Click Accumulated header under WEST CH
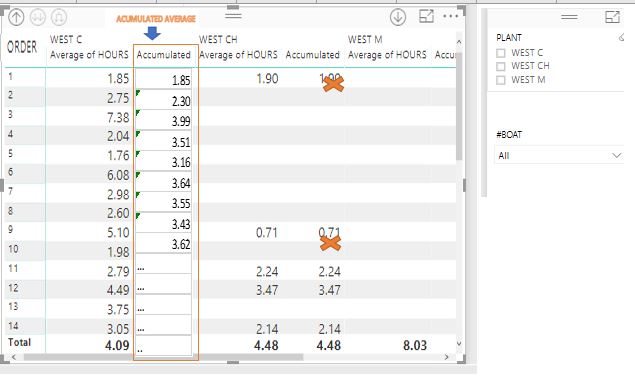This screenshot has width=635, height=379. (x=312, y=55)
